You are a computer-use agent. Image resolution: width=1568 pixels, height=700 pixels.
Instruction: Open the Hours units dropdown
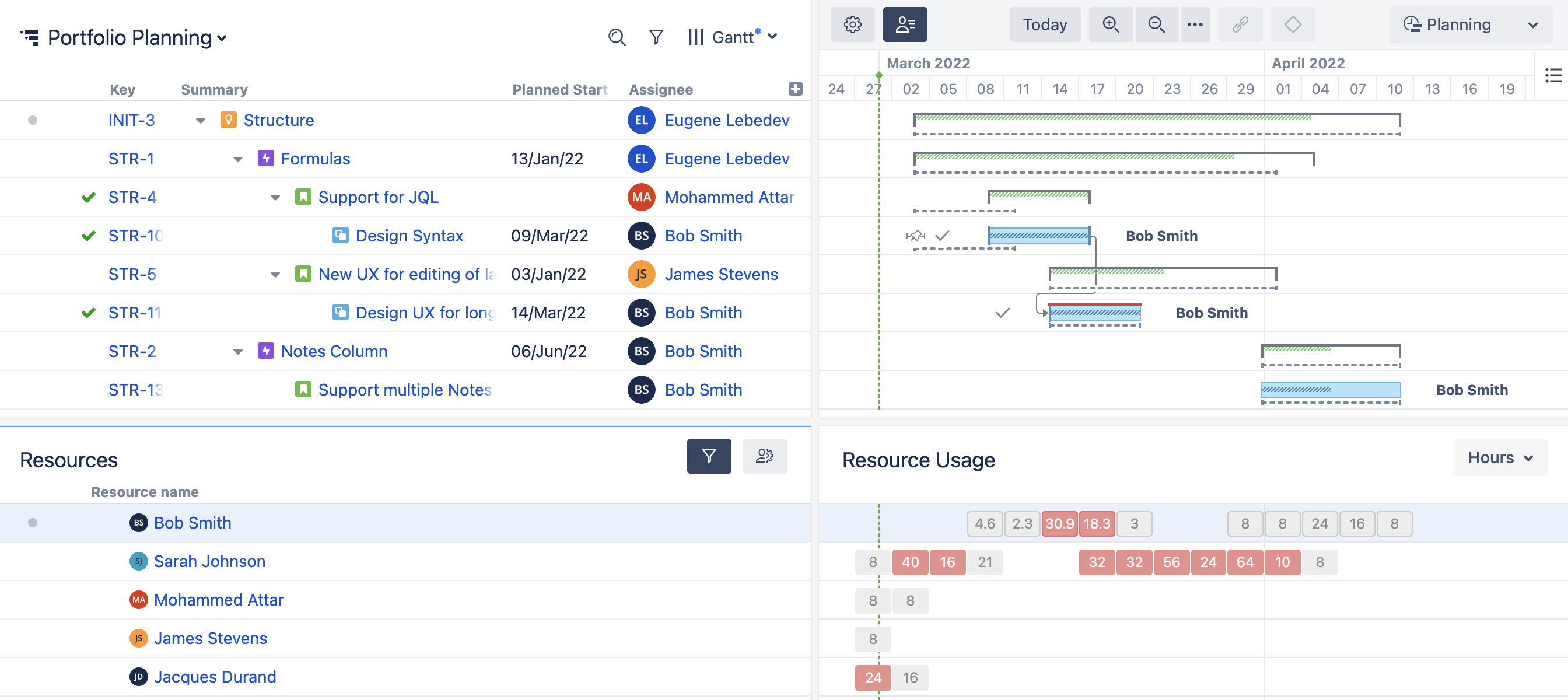pos(1500,457)
